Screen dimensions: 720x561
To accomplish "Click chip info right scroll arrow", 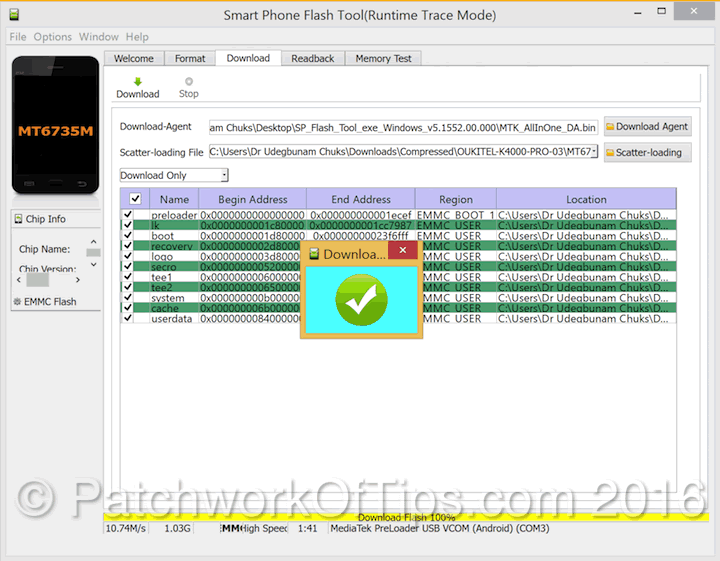I will pyautogui.click(x=78, y=280).
